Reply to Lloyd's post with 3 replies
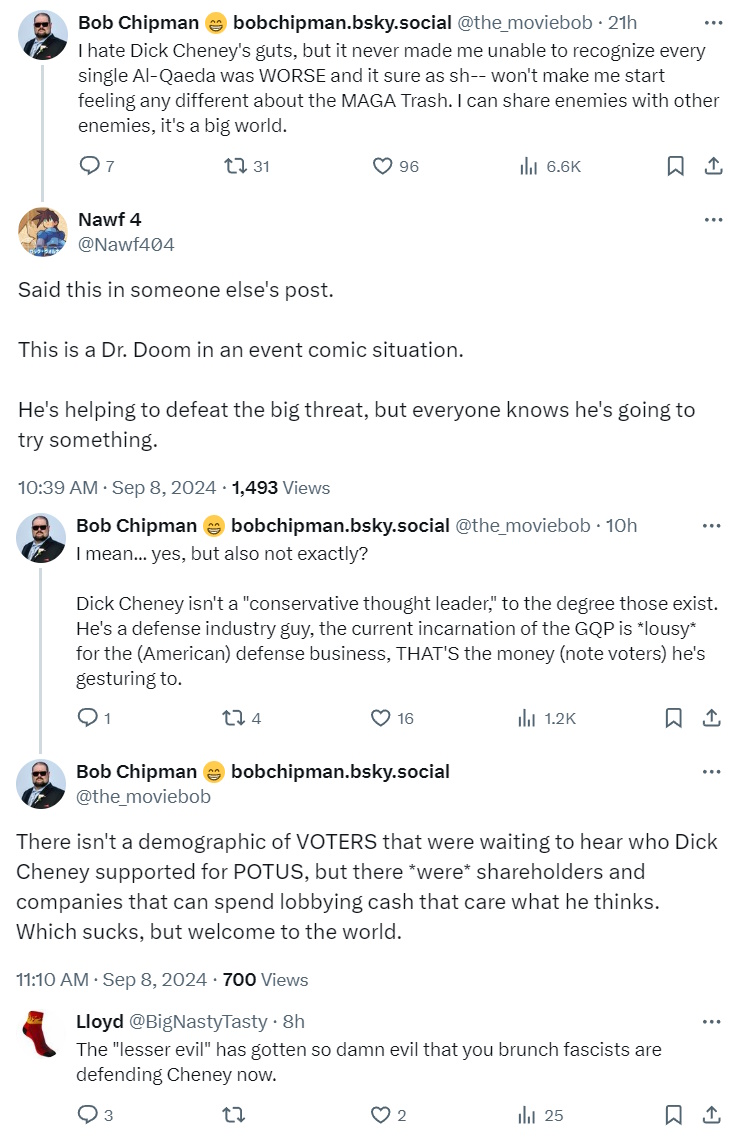Viewport: 741px width, 1137px height. tap(88, 1114)
